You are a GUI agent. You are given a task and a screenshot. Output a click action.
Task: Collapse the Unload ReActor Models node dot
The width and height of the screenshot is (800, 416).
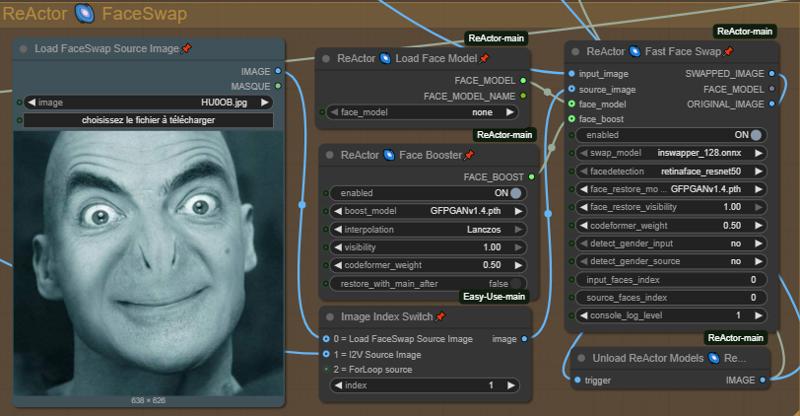point(581,357)
